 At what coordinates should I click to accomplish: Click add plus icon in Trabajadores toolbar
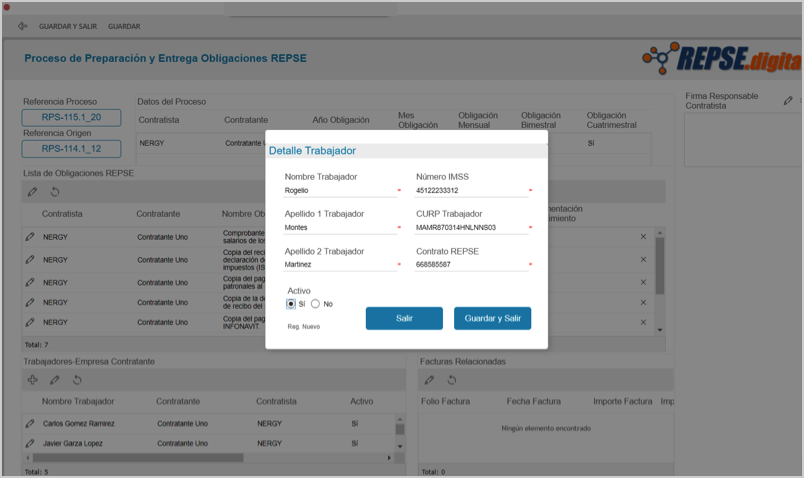click(32, 380)
